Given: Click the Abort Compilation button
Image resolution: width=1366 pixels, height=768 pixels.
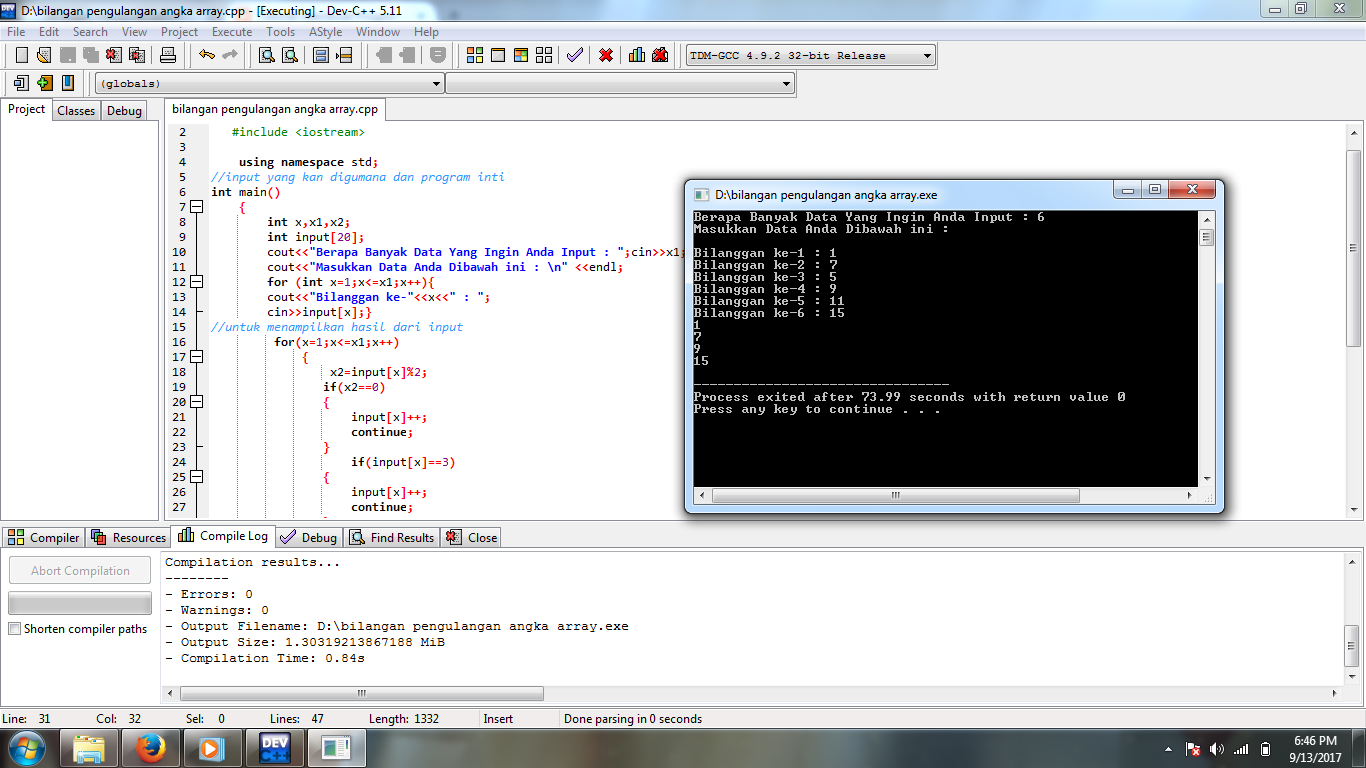Looking at the screenshot, I should [x=80, y=571].
